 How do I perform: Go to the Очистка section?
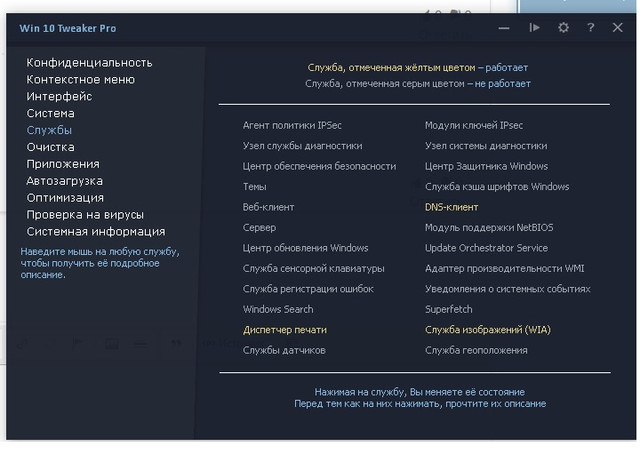pyautogui.click(x=51, y=147)
